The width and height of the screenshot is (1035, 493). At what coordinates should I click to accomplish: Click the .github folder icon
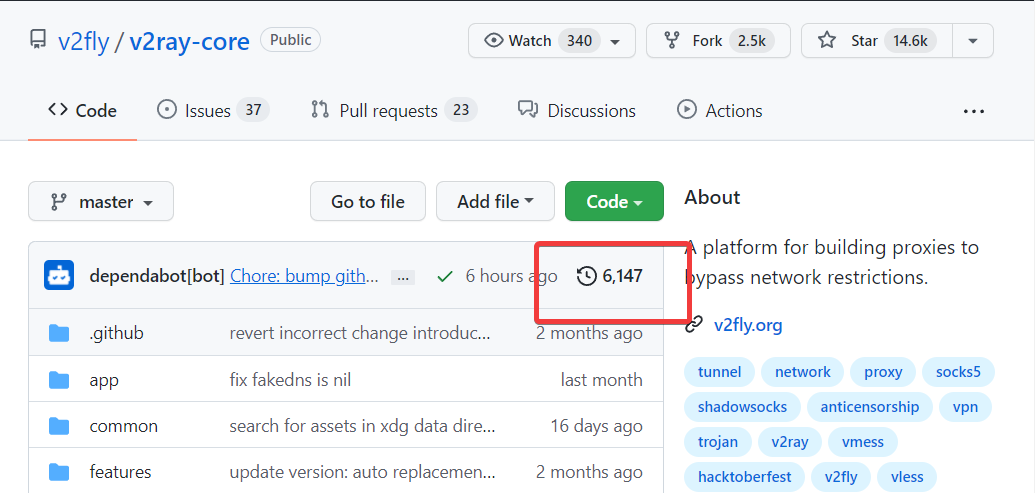[59, 333]
